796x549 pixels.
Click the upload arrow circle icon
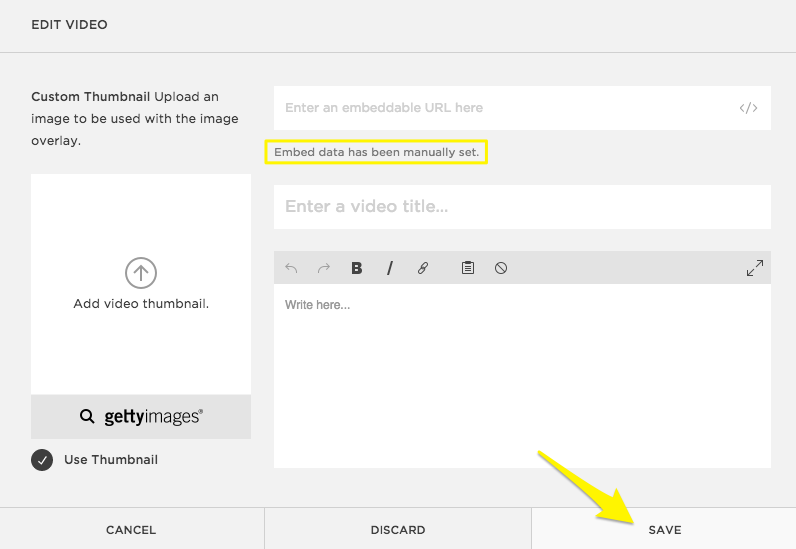coord(141,272)
